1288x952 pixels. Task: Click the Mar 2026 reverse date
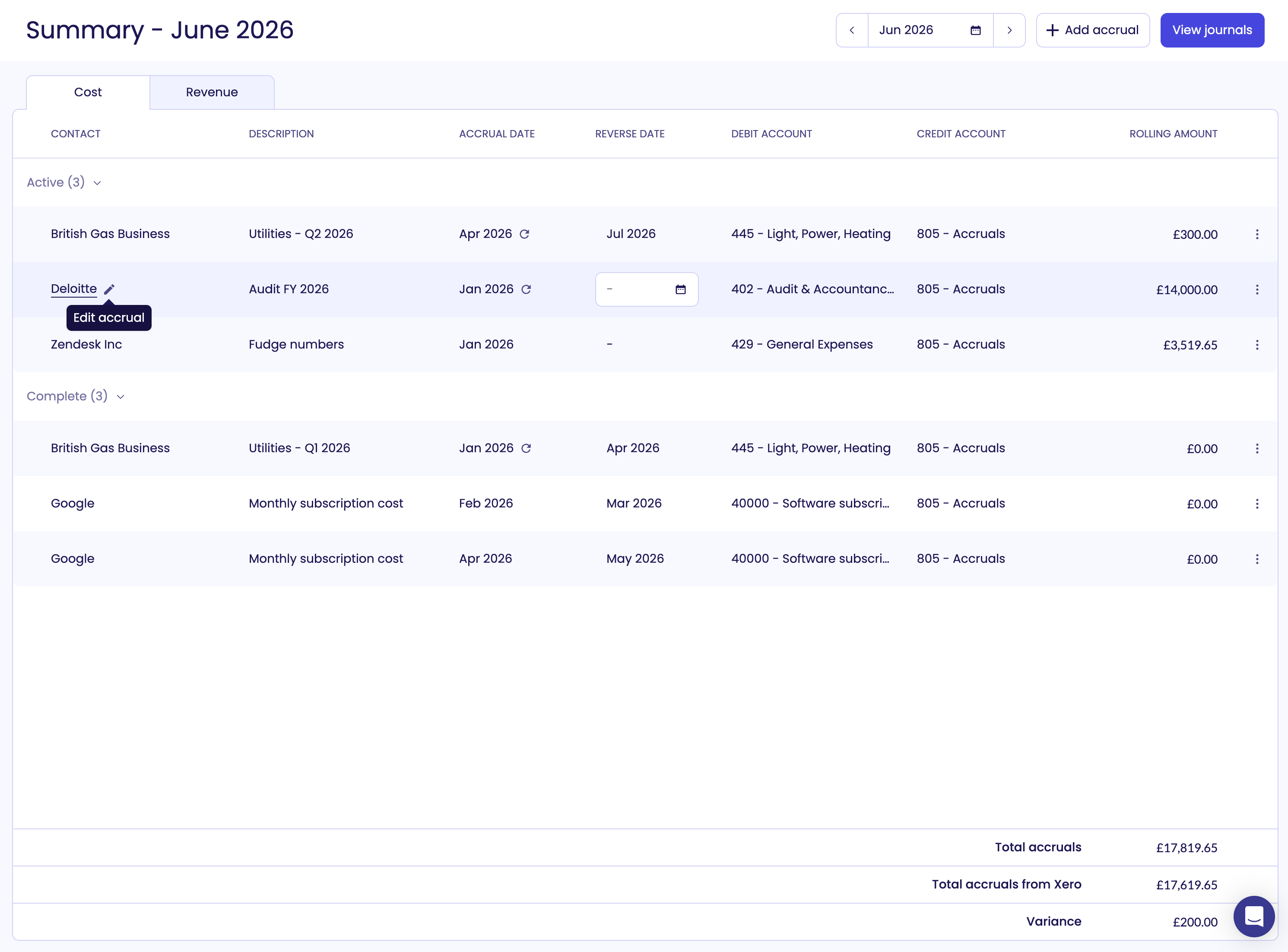click(634, 504)
